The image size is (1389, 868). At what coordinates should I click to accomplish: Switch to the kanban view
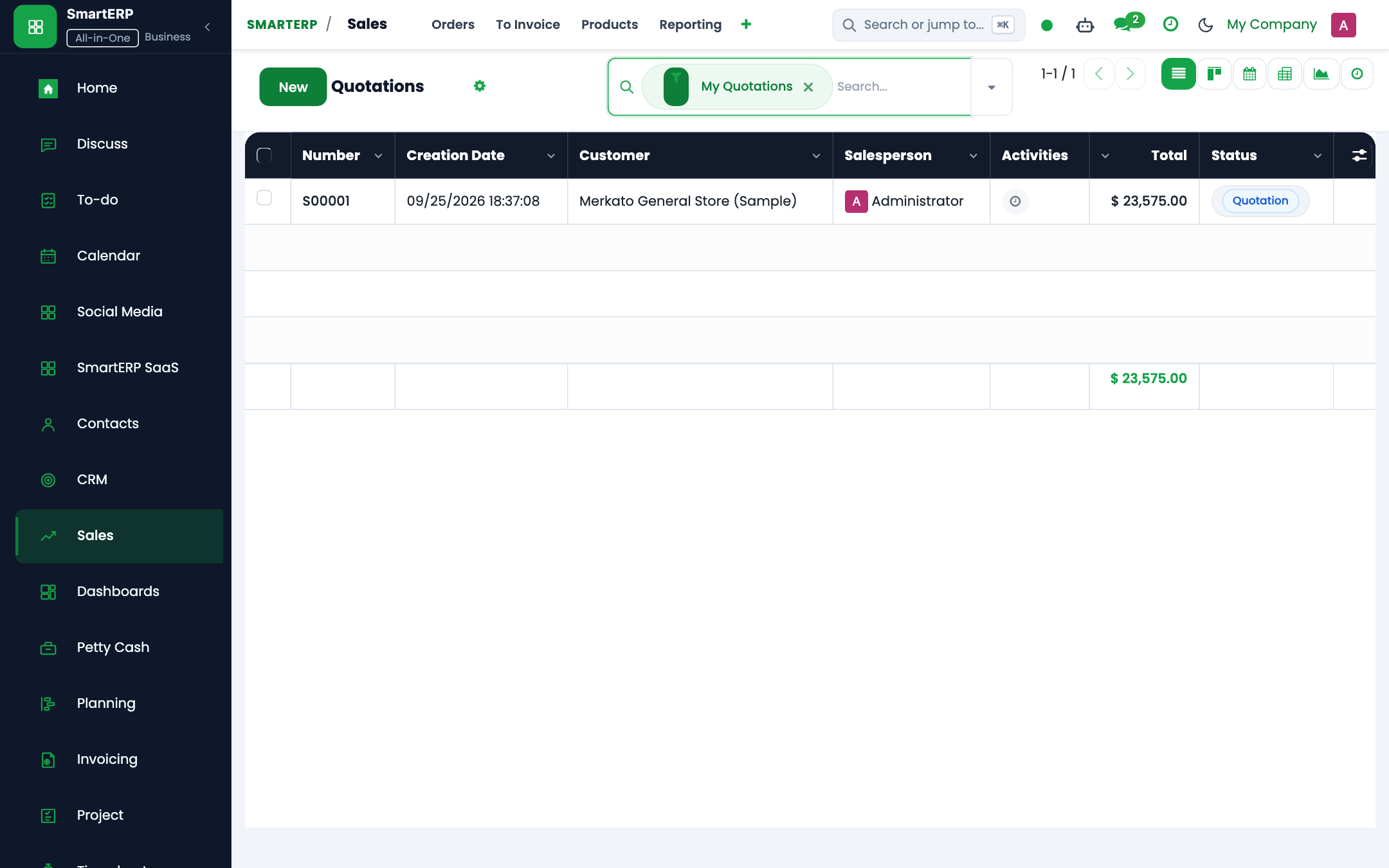1214,74
